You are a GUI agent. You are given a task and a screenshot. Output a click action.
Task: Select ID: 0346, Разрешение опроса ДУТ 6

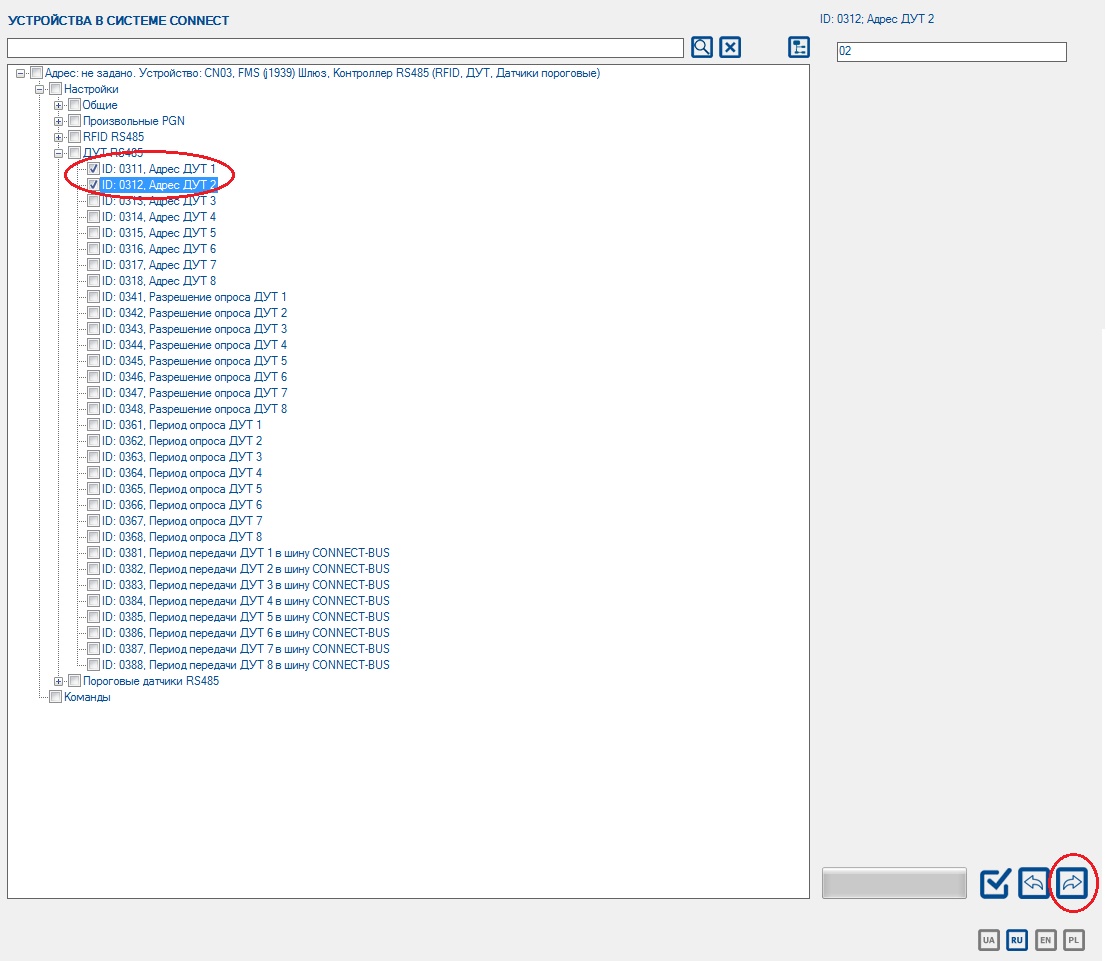coord(194,377)
